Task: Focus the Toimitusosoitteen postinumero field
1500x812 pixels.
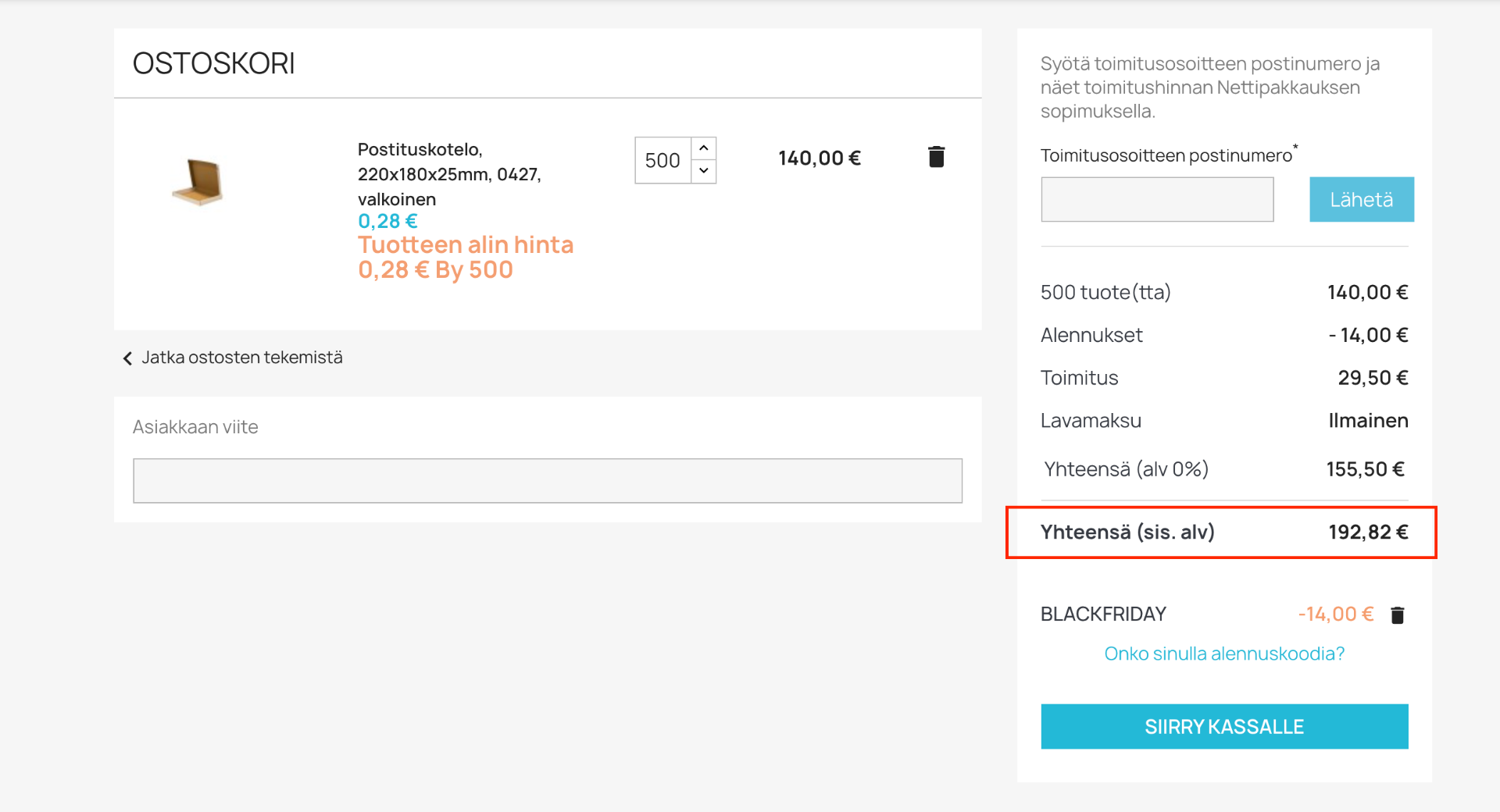Action: [1157, 199]
